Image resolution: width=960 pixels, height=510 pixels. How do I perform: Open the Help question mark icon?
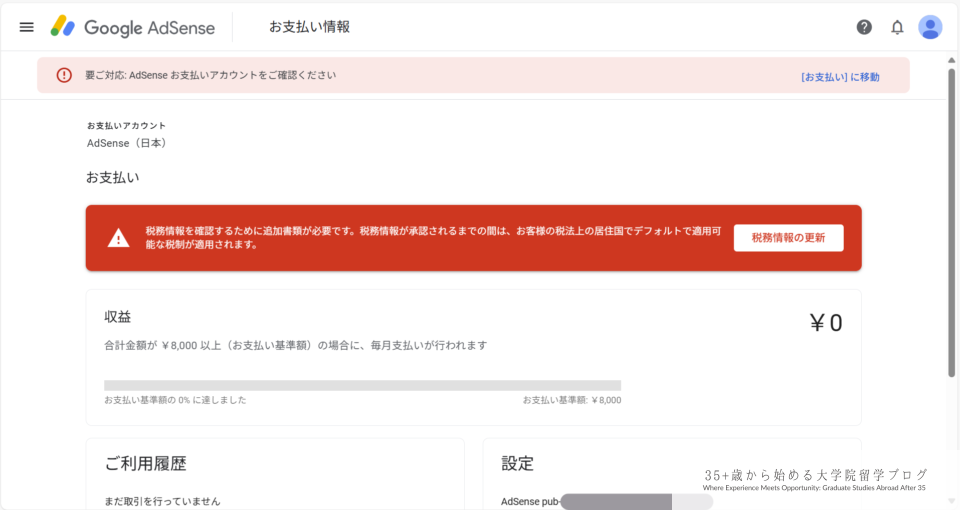pyautogui.click(x=864, y=27)
